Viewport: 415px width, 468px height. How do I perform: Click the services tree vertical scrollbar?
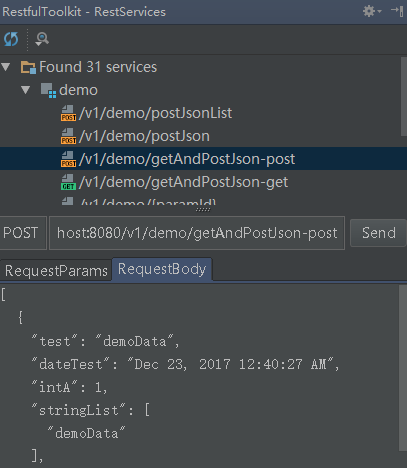click(x=403, y=97)
